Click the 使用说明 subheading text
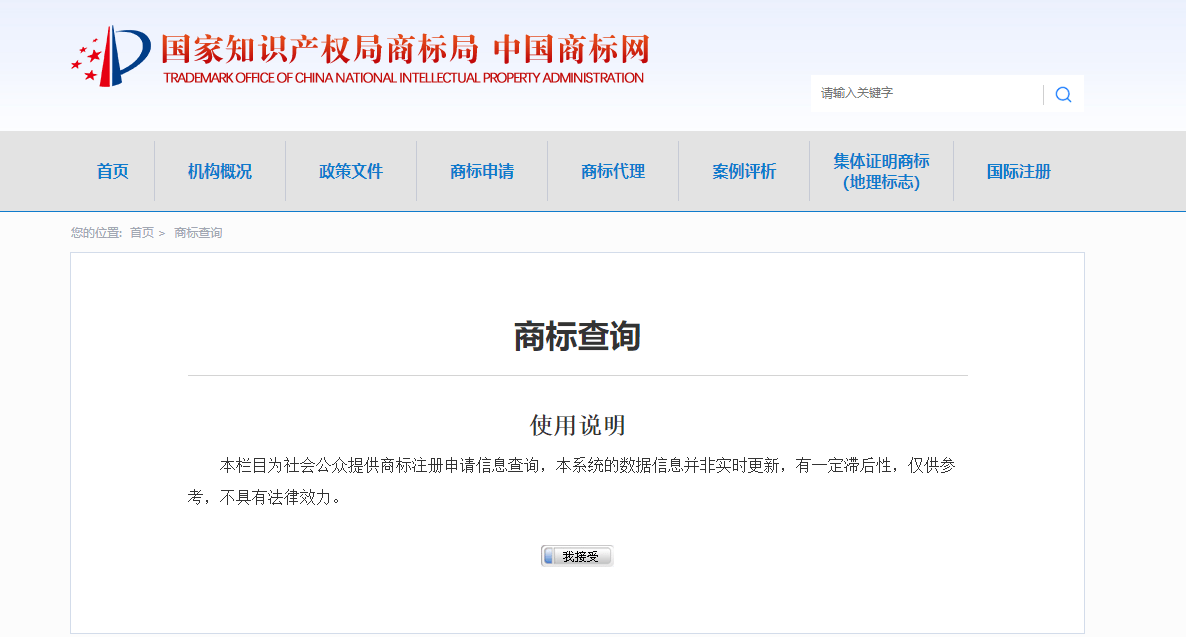 tap(577, 425)
